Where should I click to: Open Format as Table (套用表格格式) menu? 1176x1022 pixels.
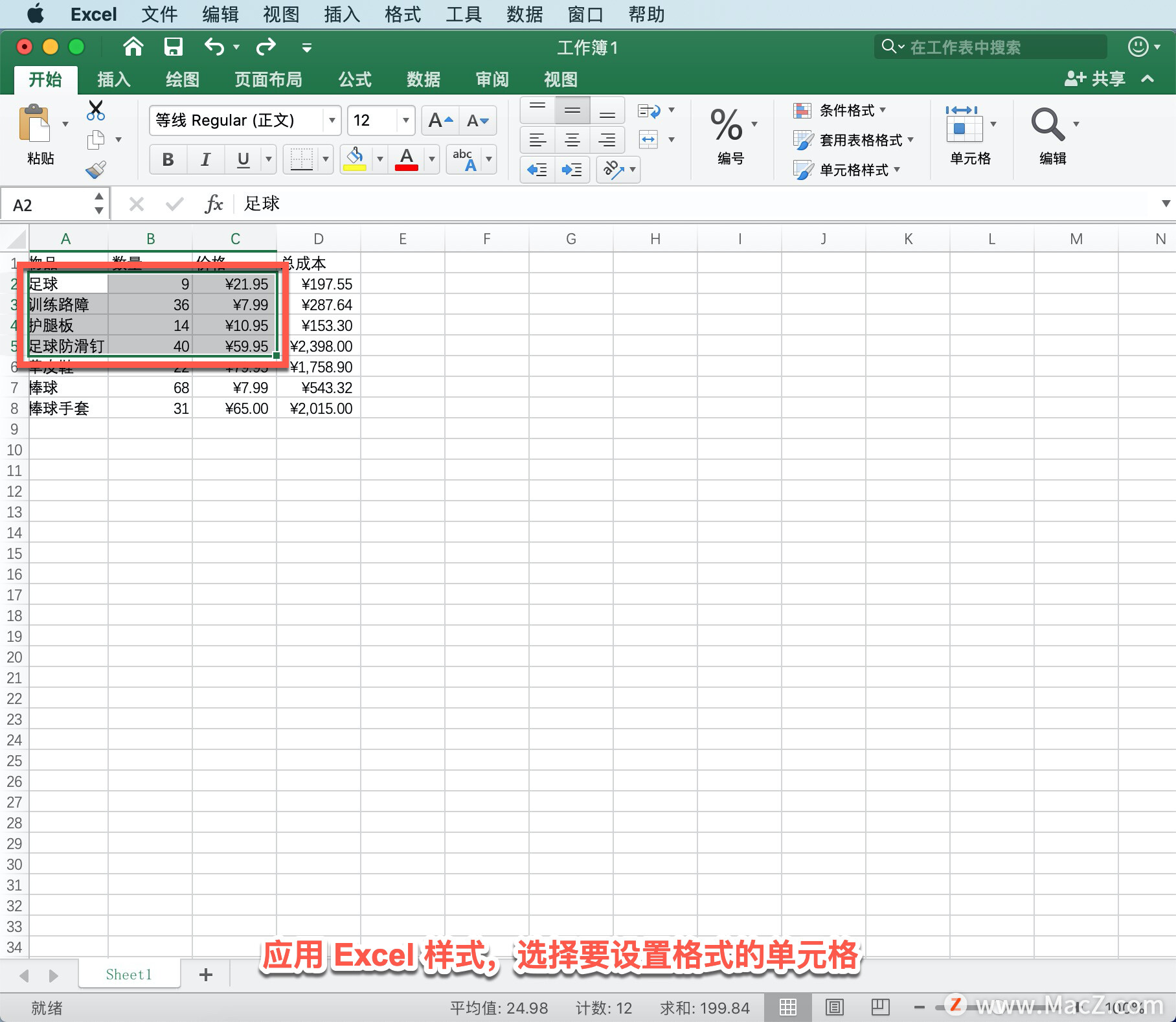(854, 141)
